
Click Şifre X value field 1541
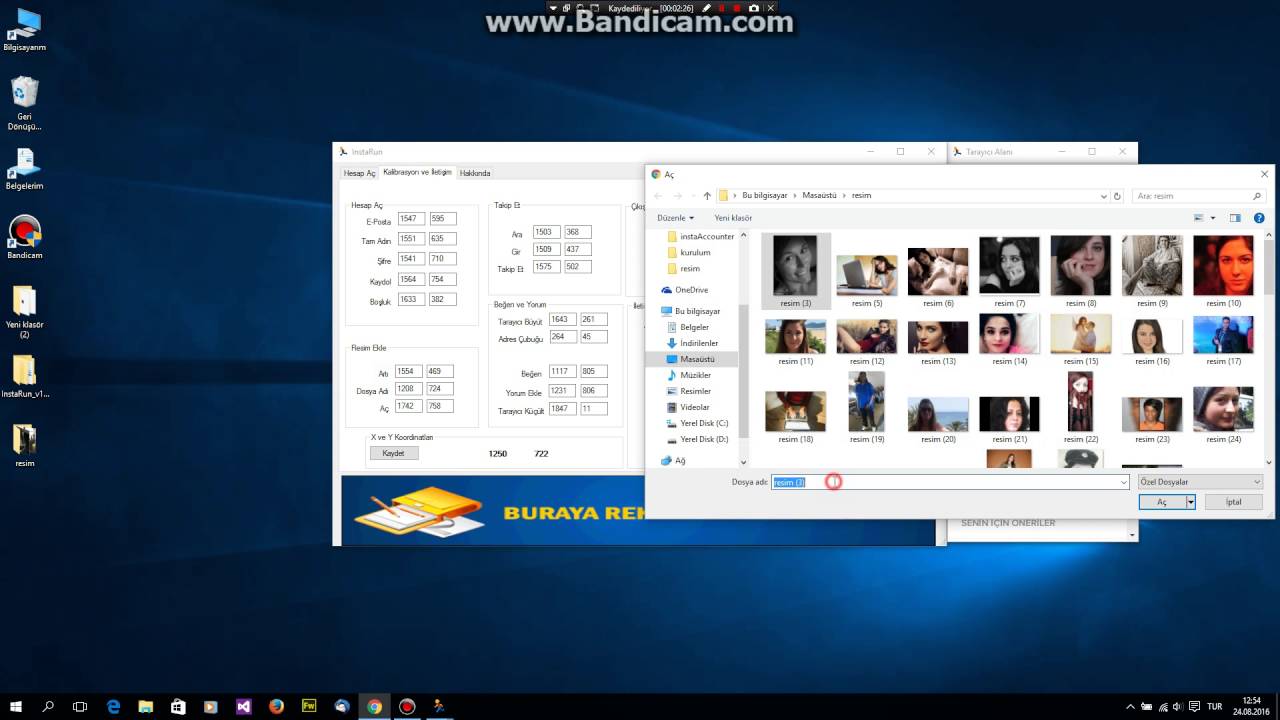(x=411, y=259)
